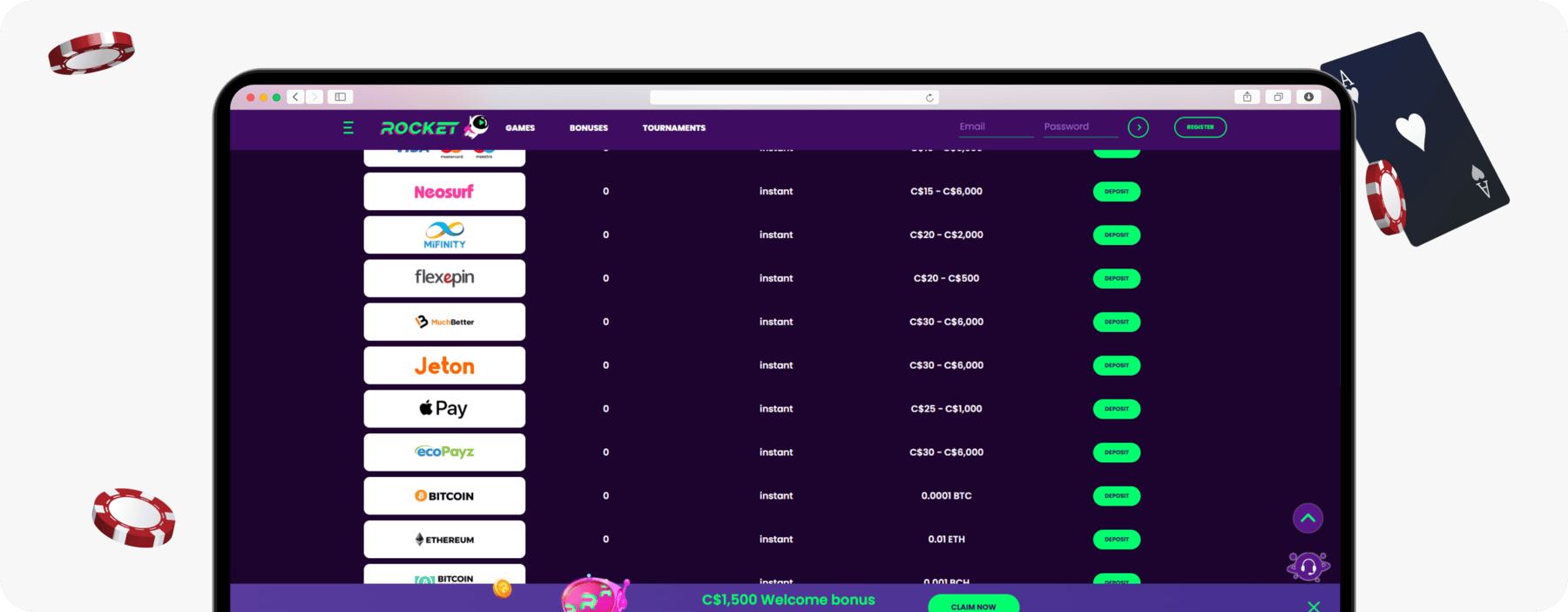Select the Bitcoin payment logo
Image resolution: width=1568 pixels, height=612 pixels.
pyautogui.click(x=444, y=496)
